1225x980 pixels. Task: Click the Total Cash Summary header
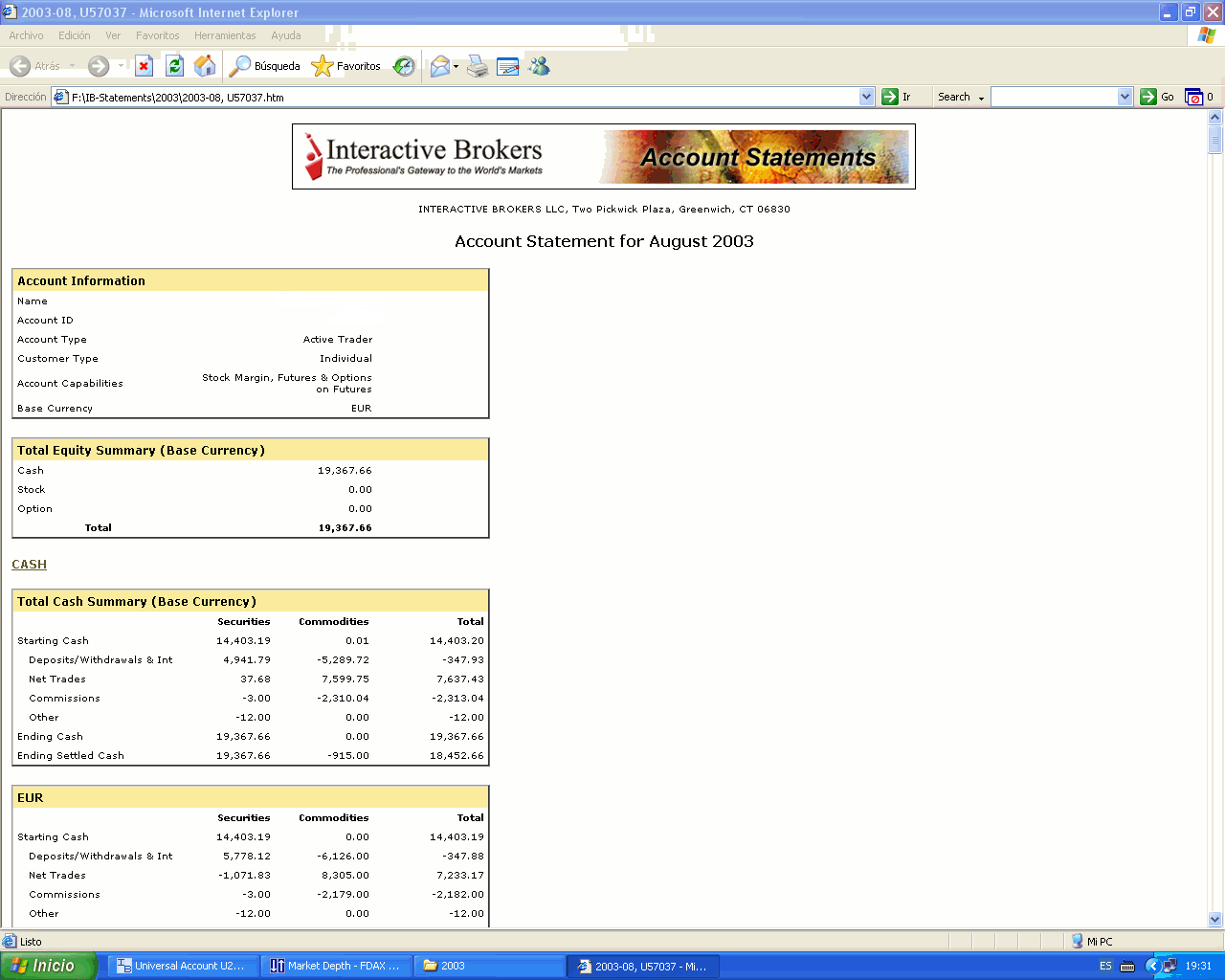[251, 601]
